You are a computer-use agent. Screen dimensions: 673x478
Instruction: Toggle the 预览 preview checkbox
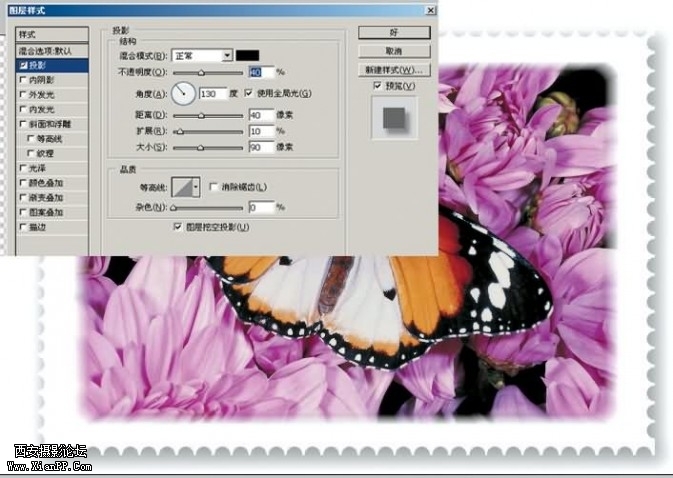[x=377, y=86]
